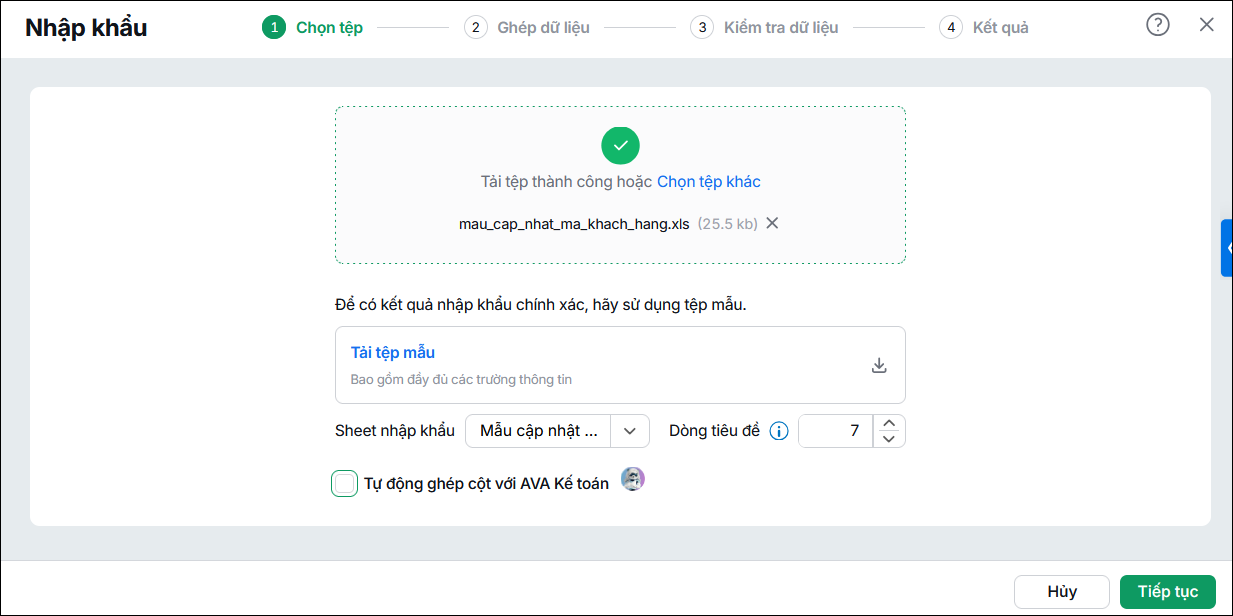The height and width of the screenshot is (616, 1233).
Task: Go to step 3 Kiểm tra dữ liệu
Action: pos(764,27)
